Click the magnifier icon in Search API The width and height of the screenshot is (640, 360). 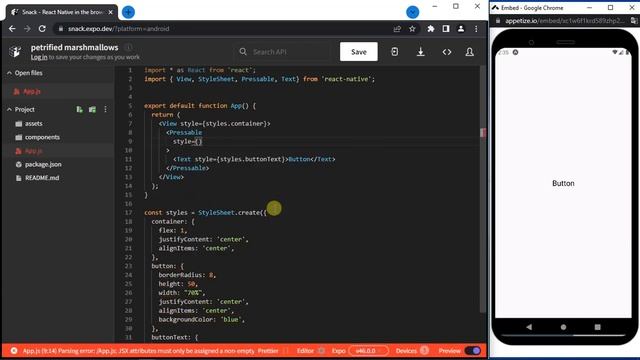click(x=243, y=52)
